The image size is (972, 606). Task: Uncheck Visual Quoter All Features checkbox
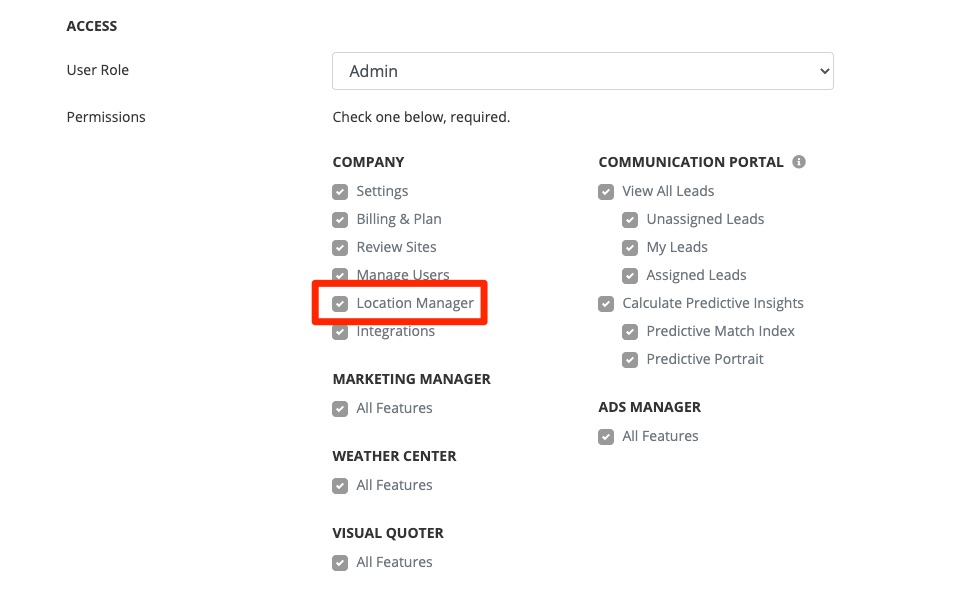[x=340, y=562]
